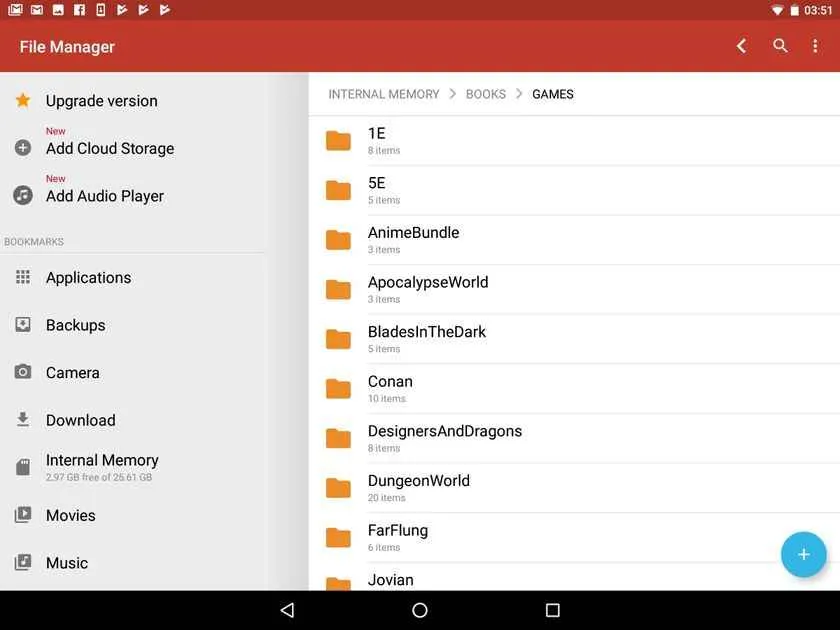Choose the Add Audio Player label
Screen dimensions: 840x630
pyautogui.click(x=104, y=196)
